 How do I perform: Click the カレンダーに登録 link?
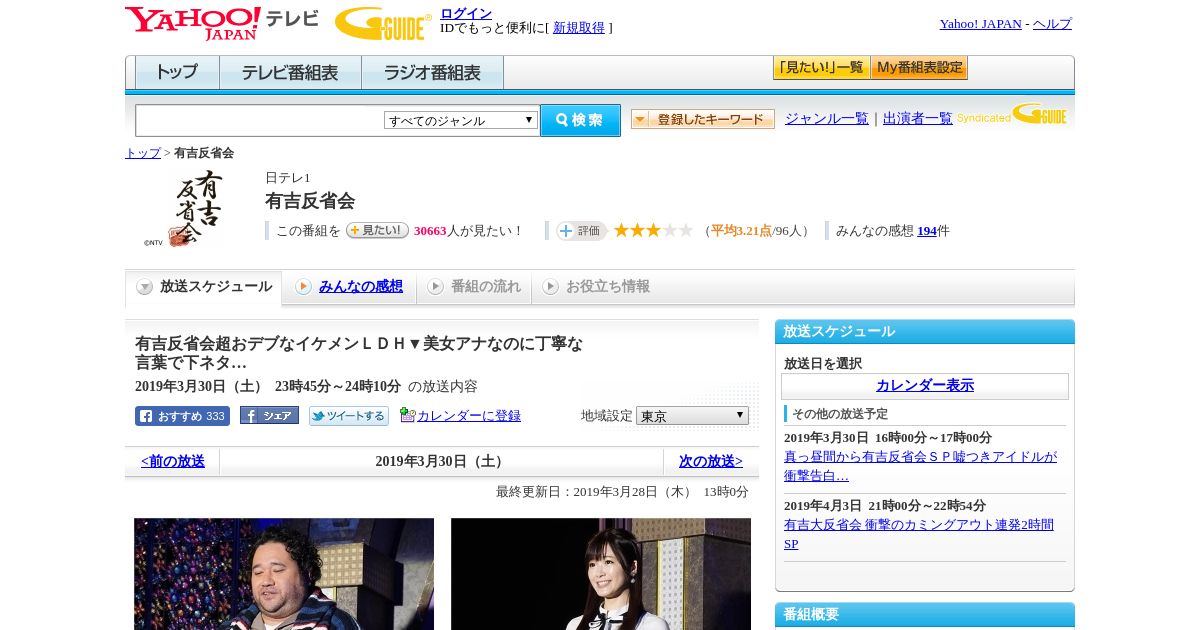click(x=469, y=416)
